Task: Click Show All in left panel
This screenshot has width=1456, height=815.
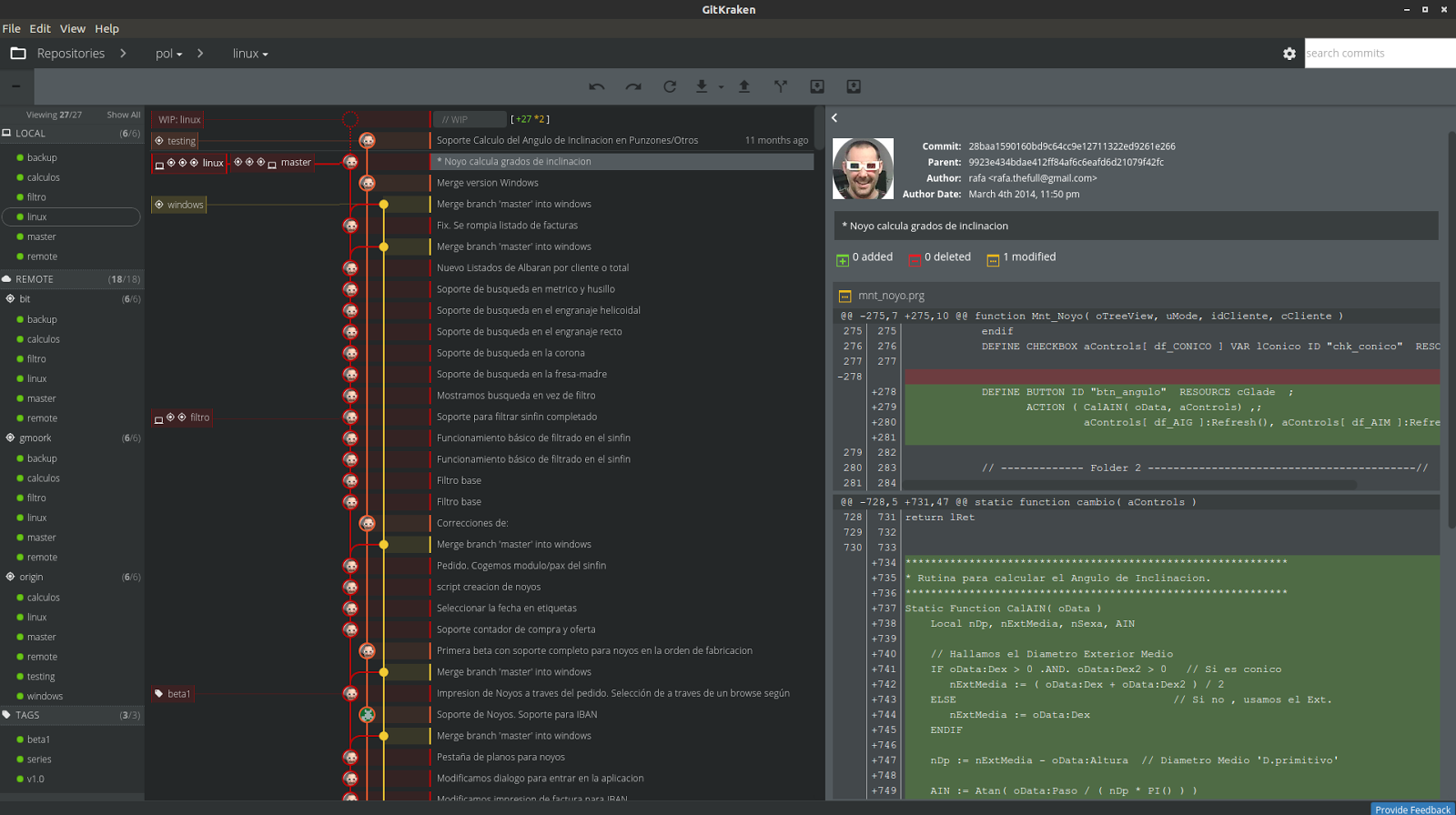Action: click(124, 115)
